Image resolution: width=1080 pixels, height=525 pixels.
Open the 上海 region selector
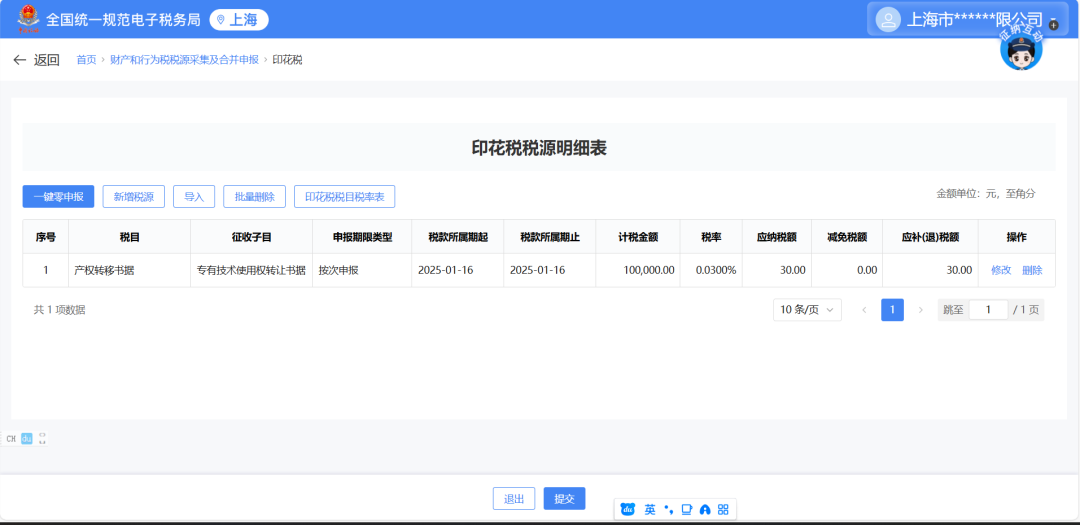pyautogui.click(x=239, y=19)
